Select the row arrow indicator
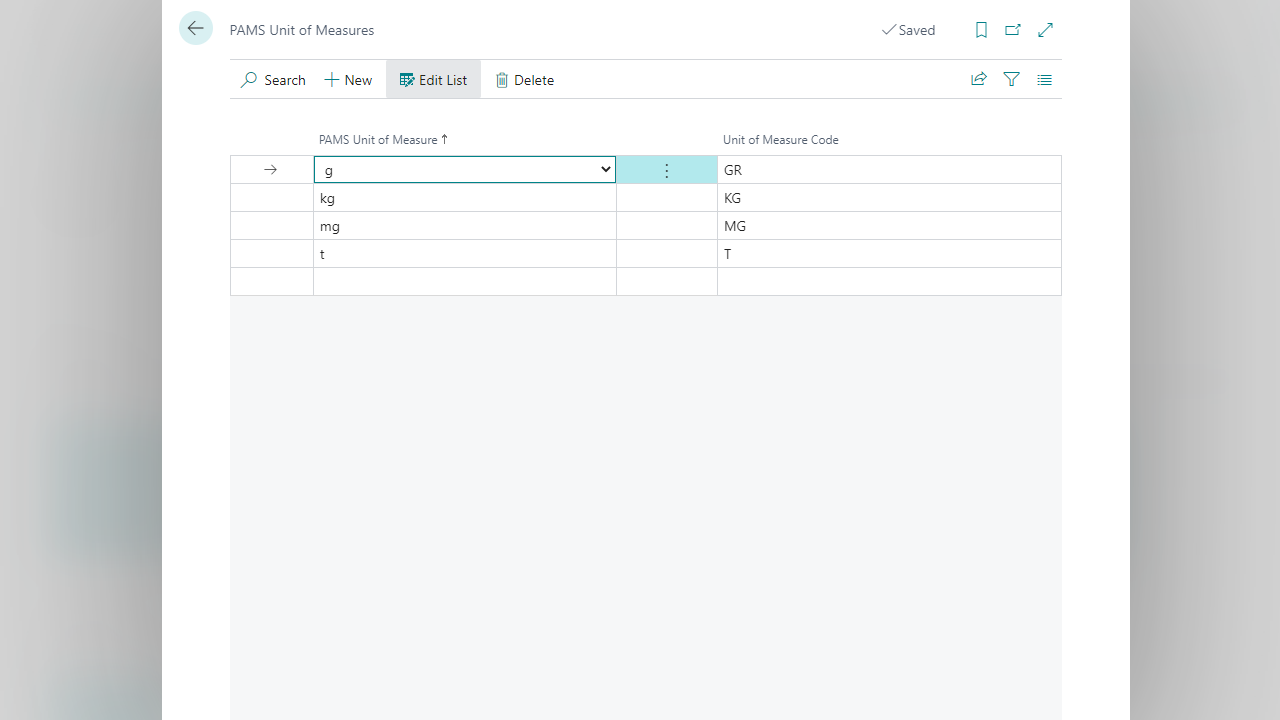This screenshot has height=720, width=1280. pos(270,170)
